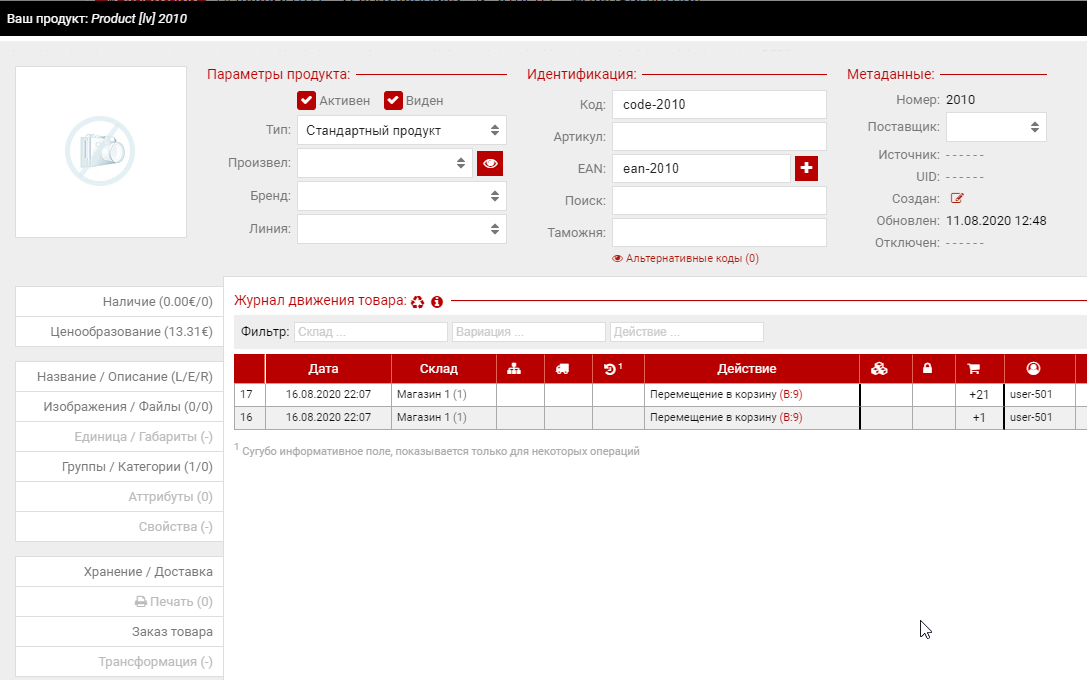The width and height of the screenshot is (1087, 680).
Task: Click the Склад filter input field
Action: [x=371, y=332]
